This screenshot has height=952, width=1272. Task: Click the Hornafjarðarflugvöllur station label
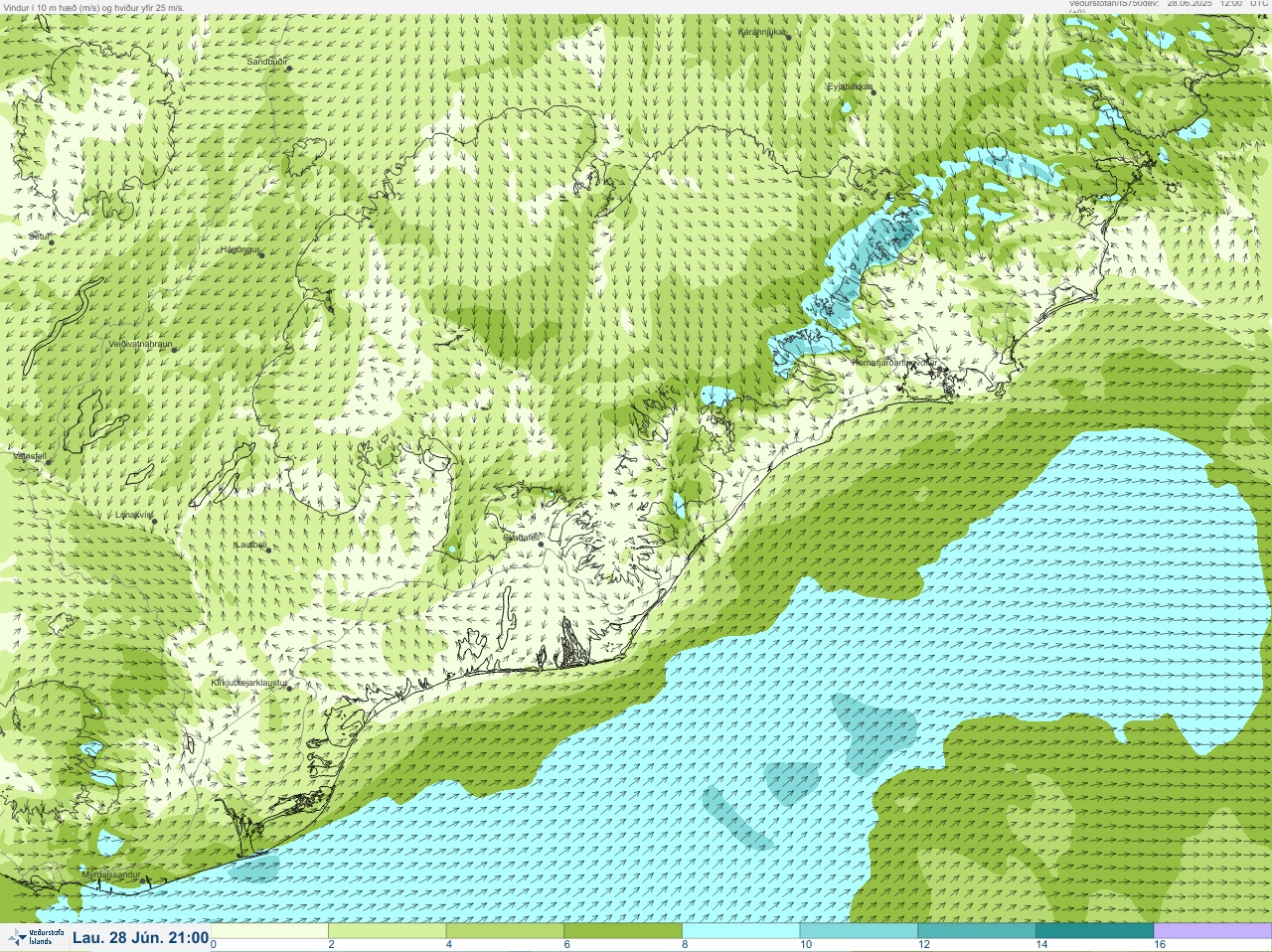(893, 363)
